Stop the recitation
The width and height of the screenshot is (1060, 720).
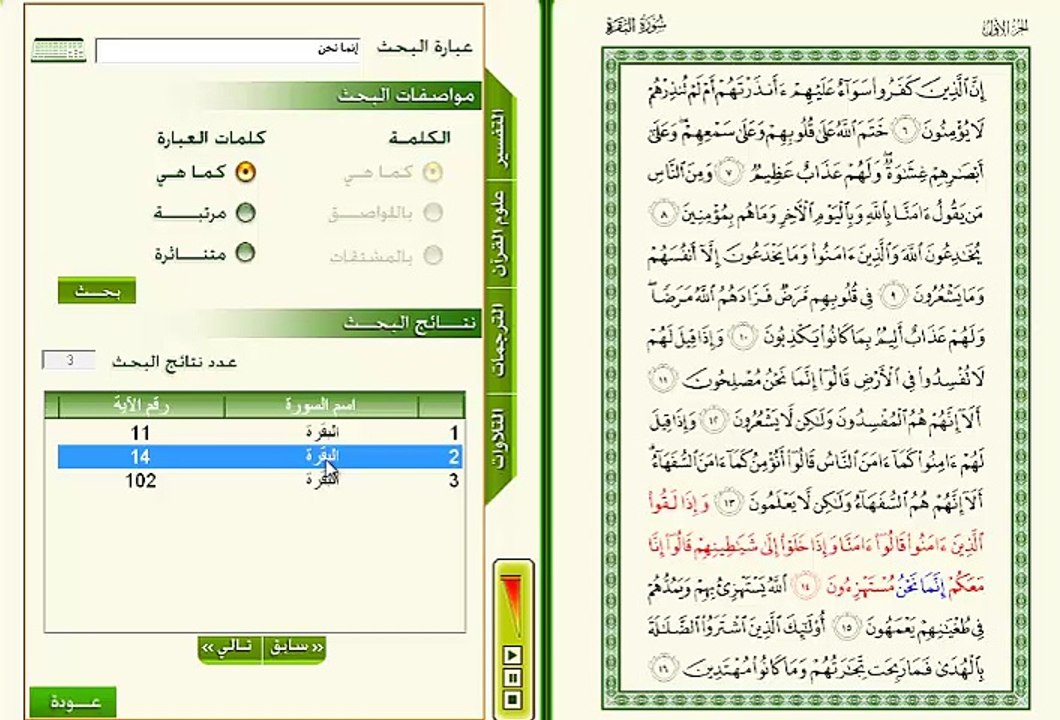point(512,700)
